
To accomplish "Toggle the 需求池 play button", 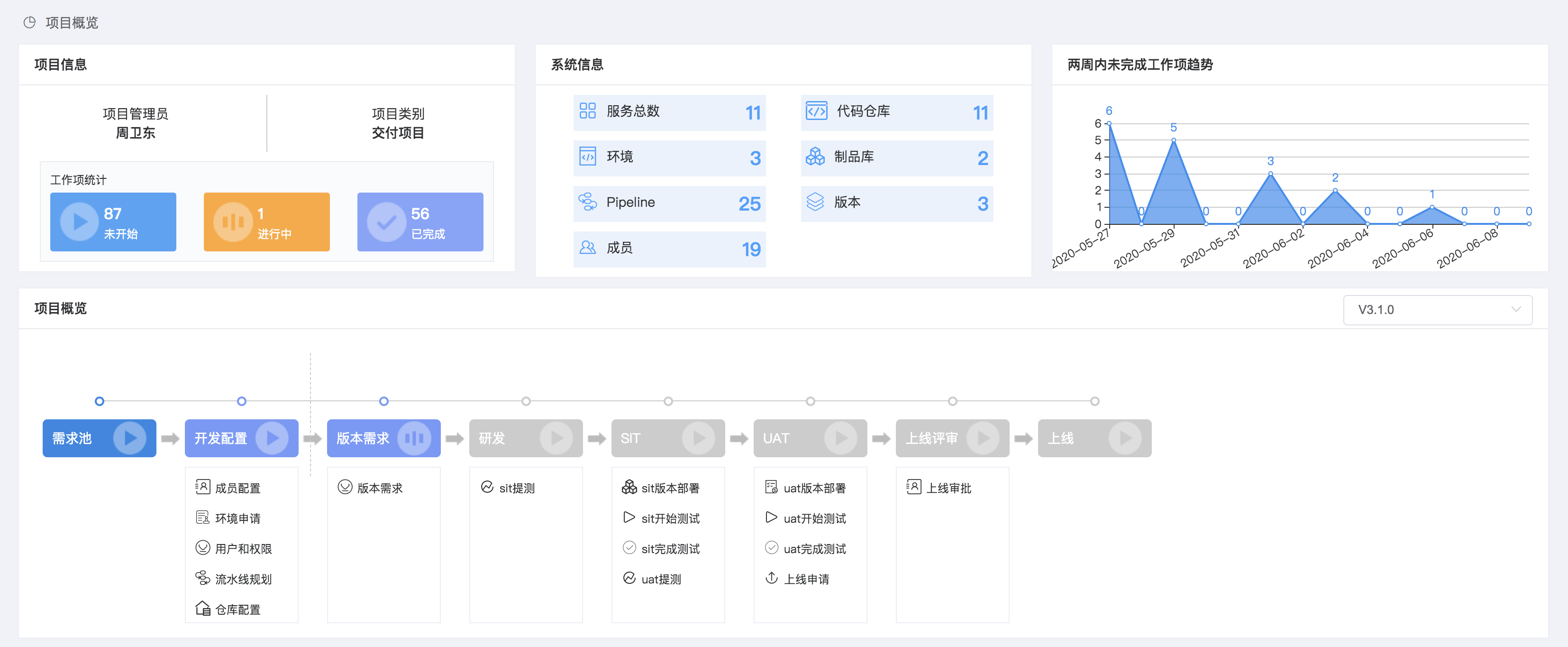I will [130, 438].
